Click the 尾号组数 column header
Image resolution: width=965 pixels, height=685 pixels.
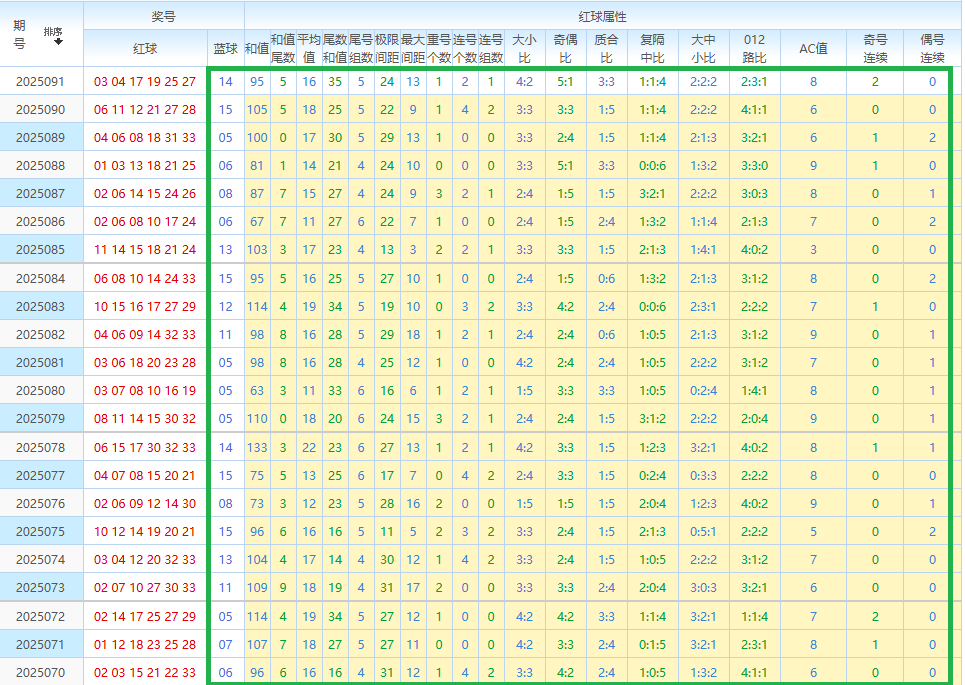[x=361, y=49]
